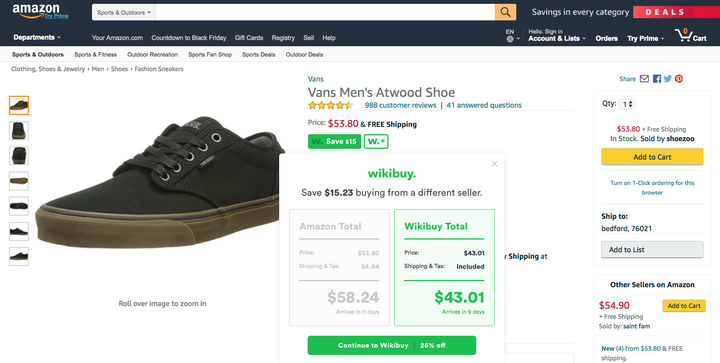720x363 pixels.
Task: Click the Amazon logo
Action: pos(40,11)
